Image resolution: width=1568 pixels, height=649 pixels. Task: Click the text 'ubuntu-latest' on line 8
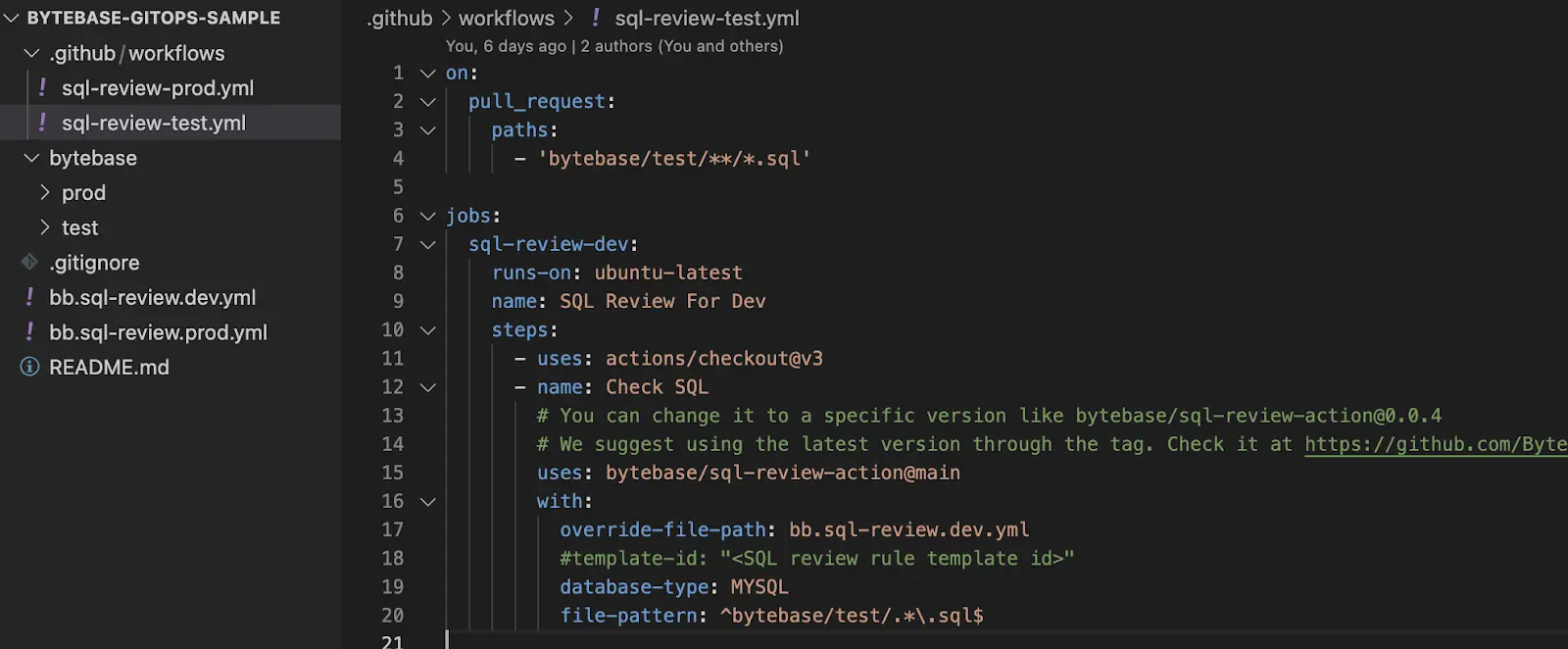tap(668, 273)
